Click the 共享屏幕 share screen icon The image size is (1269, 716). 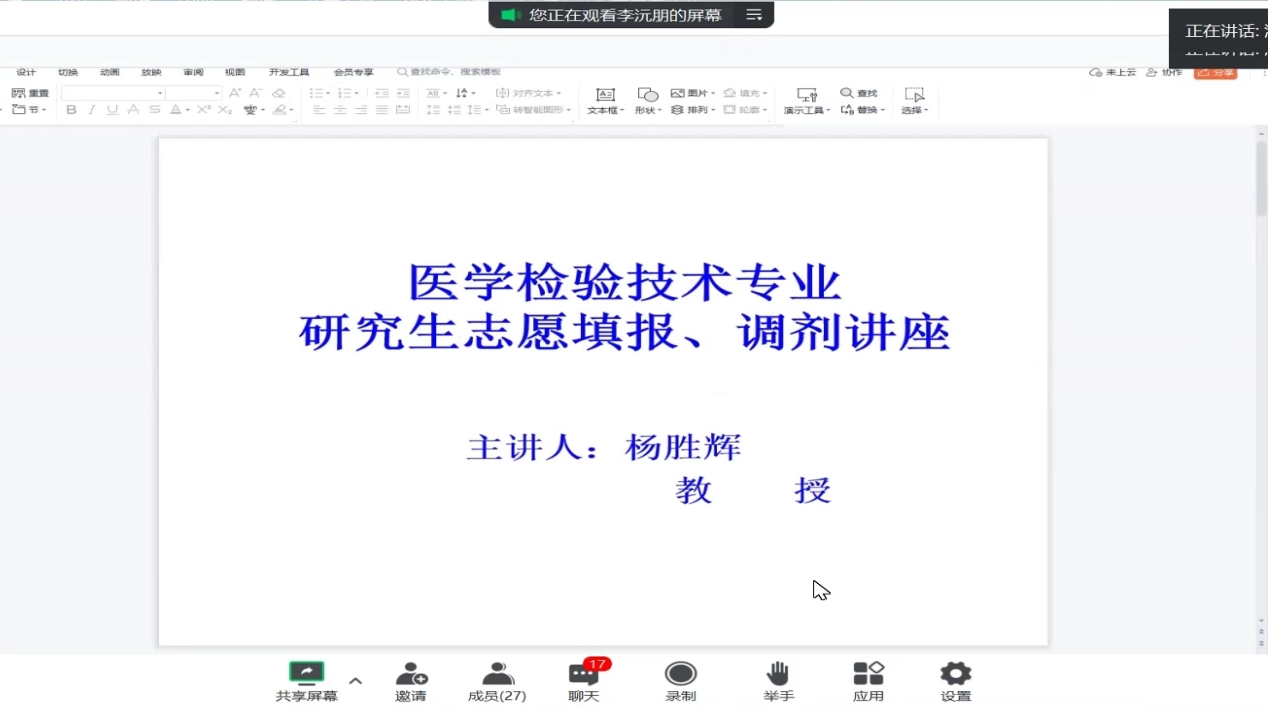click(x=306, y=673)
